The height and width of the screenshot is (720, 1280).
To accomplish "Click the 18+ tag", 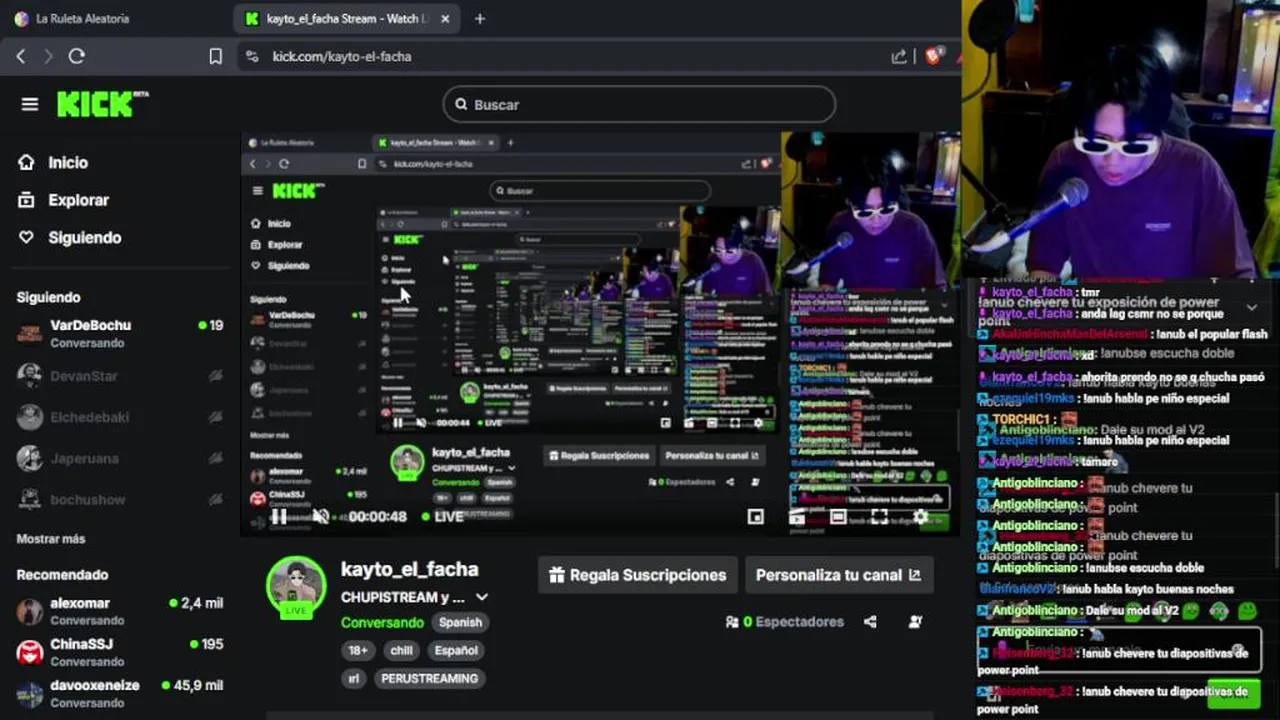I will [358, 650].
